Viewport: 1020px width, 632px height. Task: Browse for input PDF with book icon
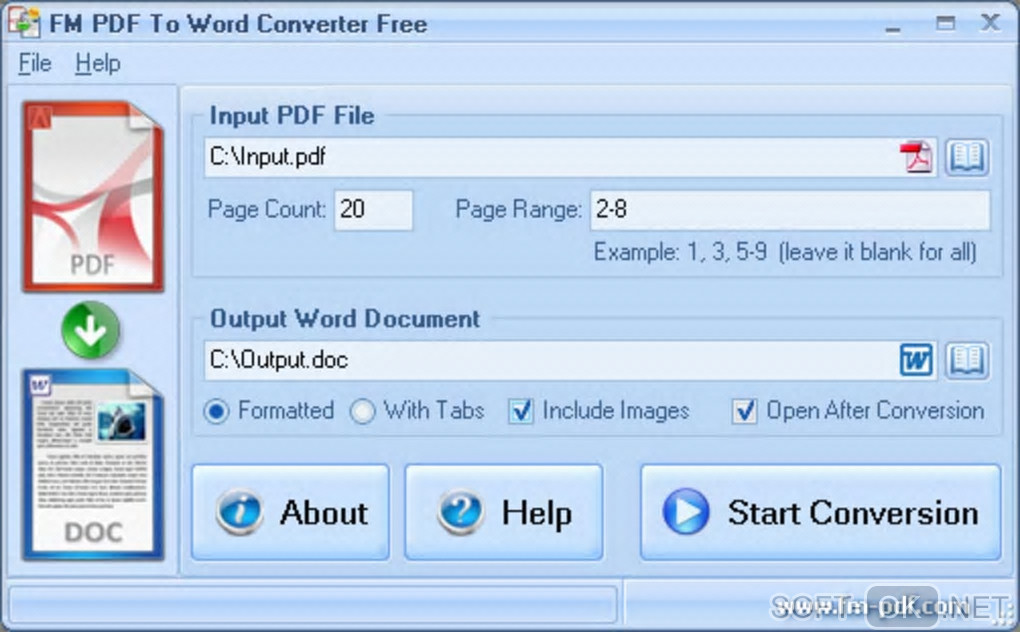967,157
